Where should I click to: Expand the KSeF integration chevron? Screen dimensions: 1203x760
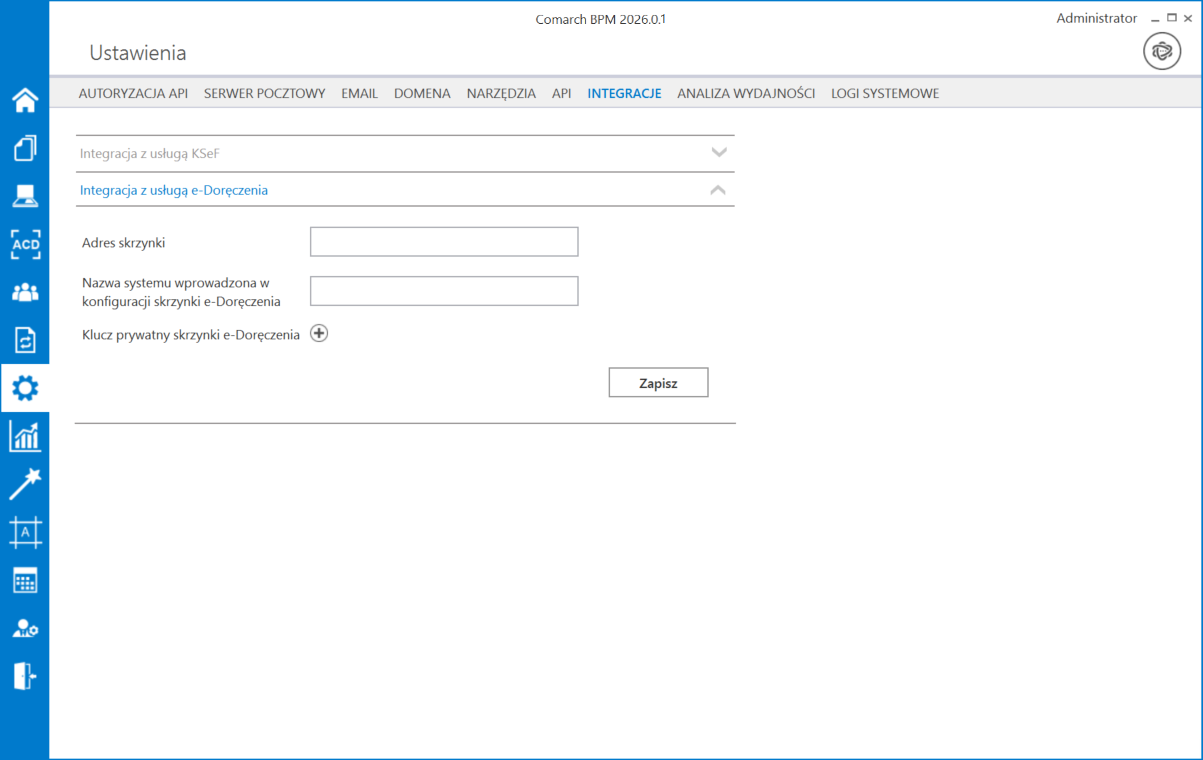pos(718,153)
